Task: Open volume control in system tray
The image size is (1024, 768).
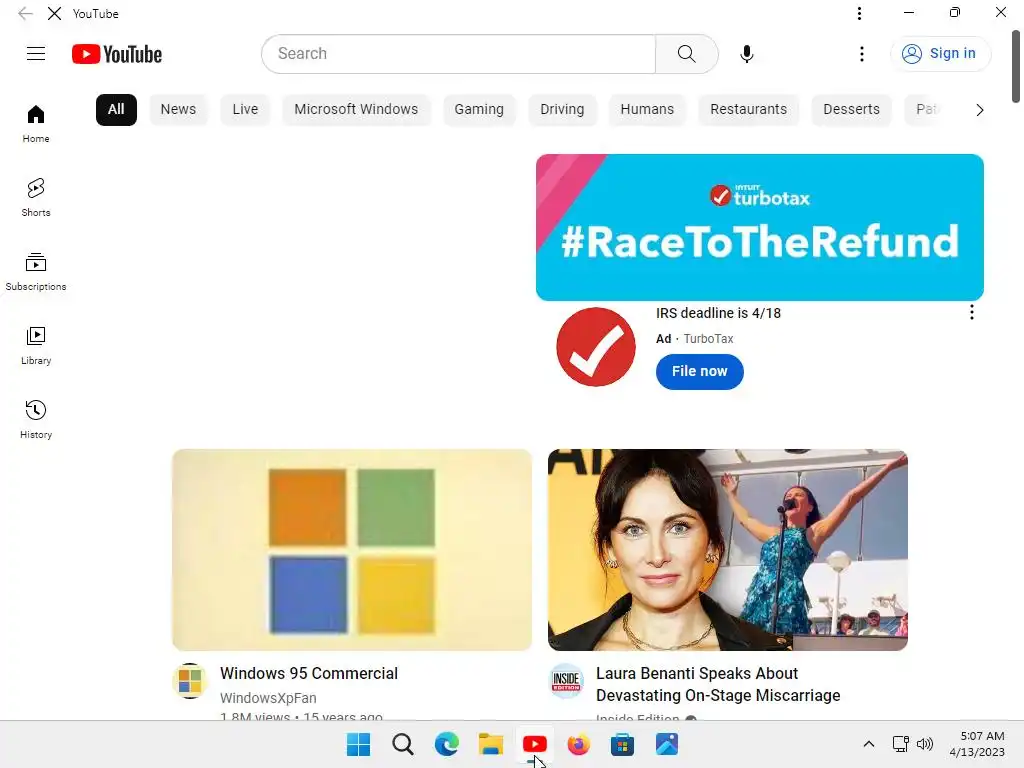Action: tap(925, 744)
